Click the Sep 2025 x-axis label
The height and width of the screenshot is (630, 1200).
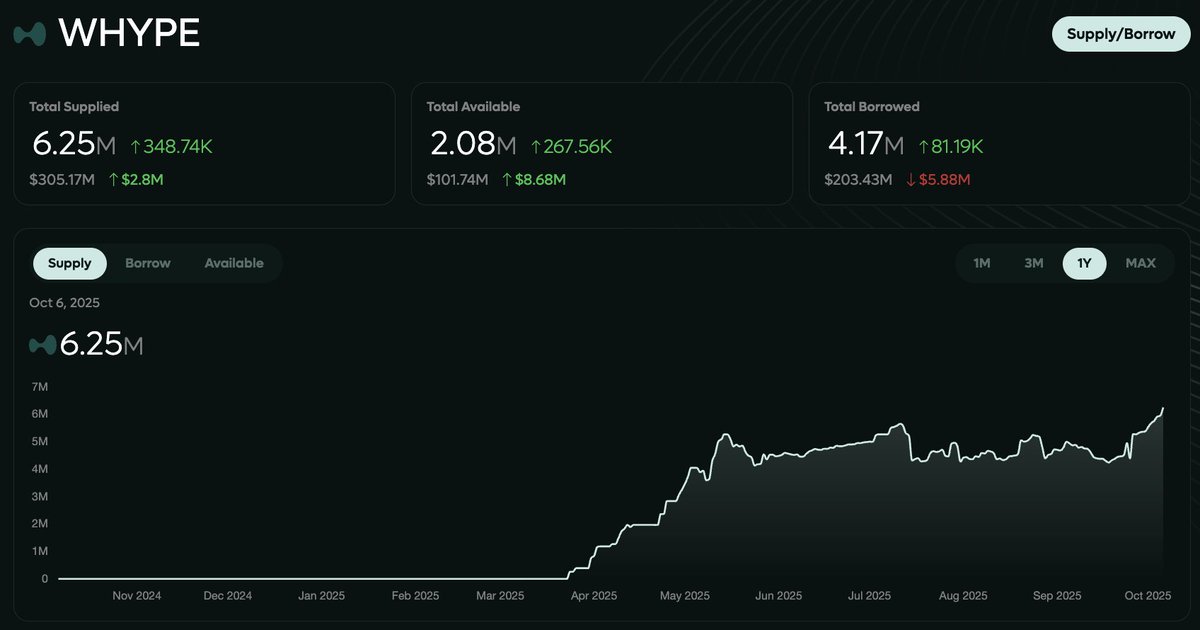1057,596
